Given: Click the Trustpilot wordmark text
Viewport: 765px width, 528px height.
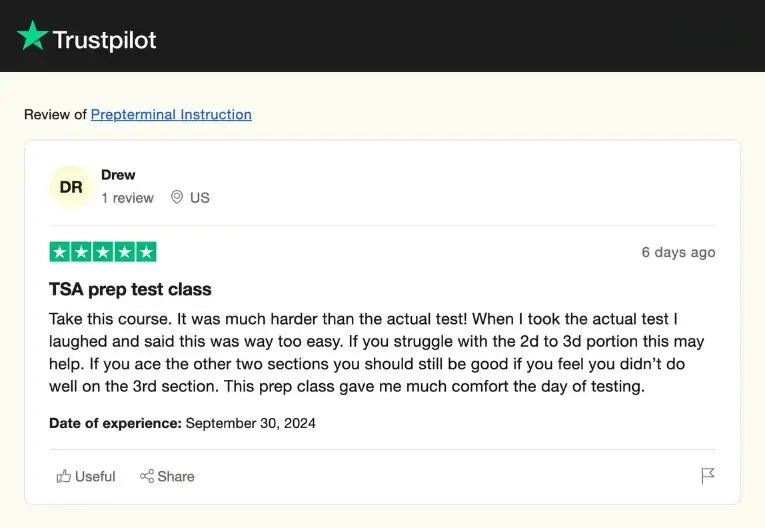Looking at the screenshot, I should point(104,40).
